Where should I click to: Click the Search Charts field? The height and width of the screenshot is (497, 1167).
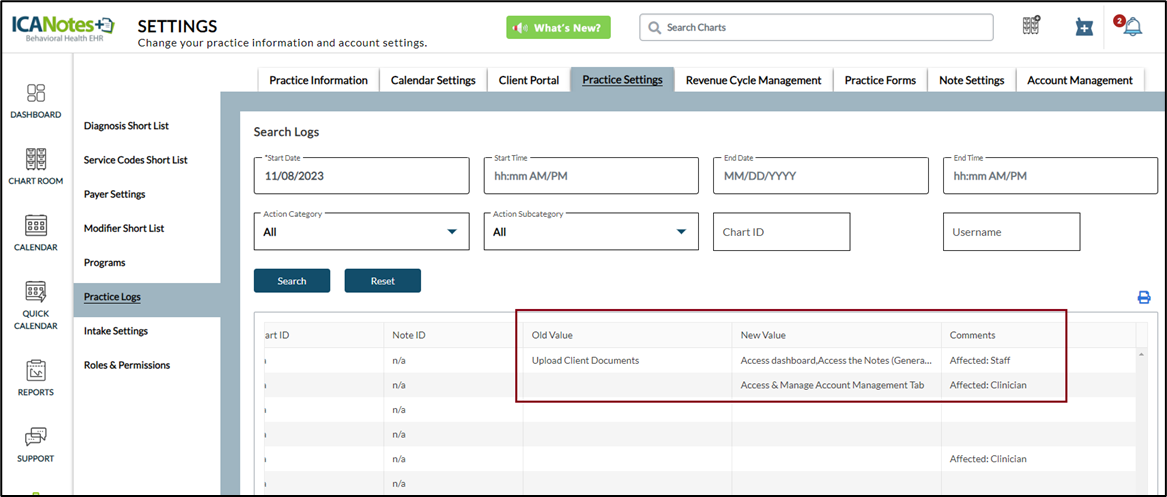[x=816, y=28]
